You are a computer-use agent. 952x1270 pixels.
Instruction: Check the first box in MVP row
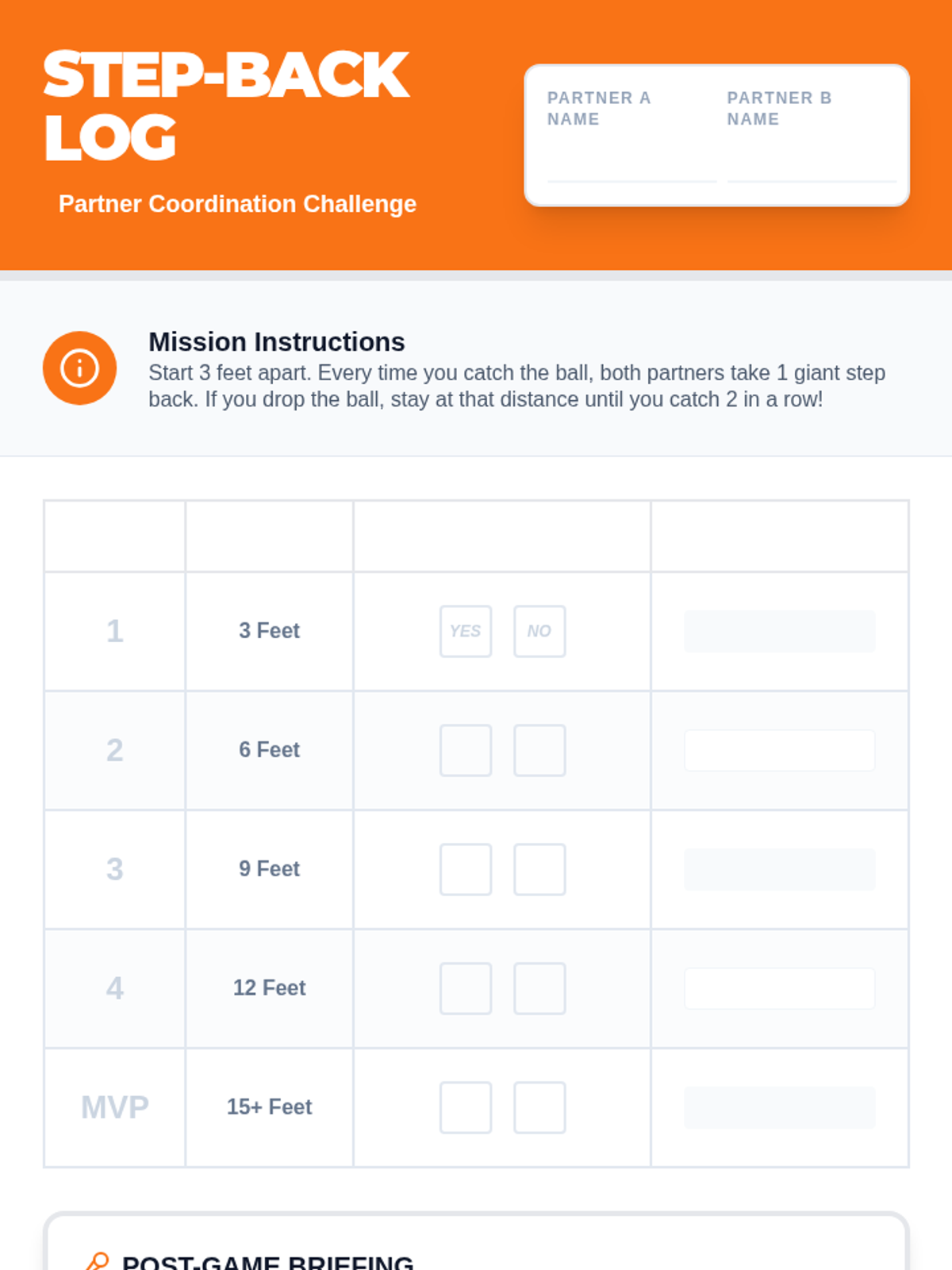pos(466,1107)
